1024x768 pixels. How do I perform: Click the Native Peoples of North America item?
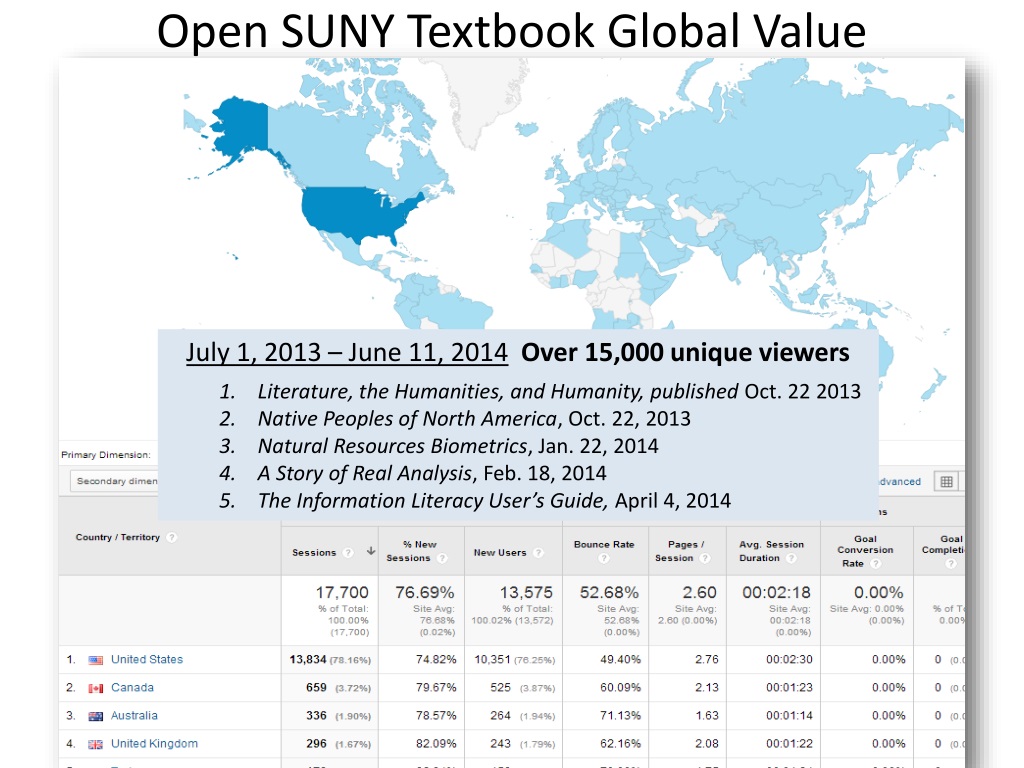tap(474, 419)
